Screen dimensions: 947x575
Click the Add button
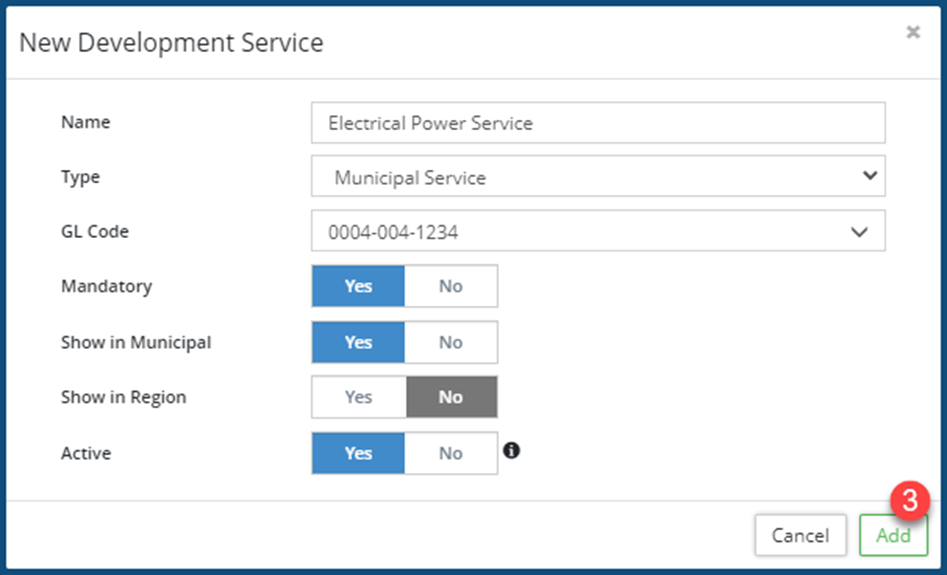point(893,535)
